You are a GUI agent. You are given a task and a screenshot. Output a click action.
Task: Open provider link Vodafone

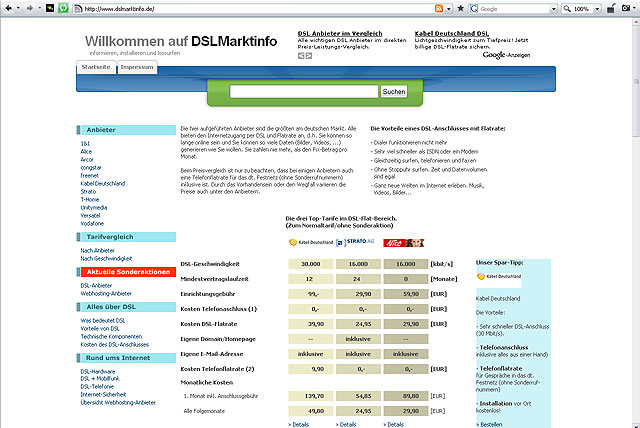(92, 224)
